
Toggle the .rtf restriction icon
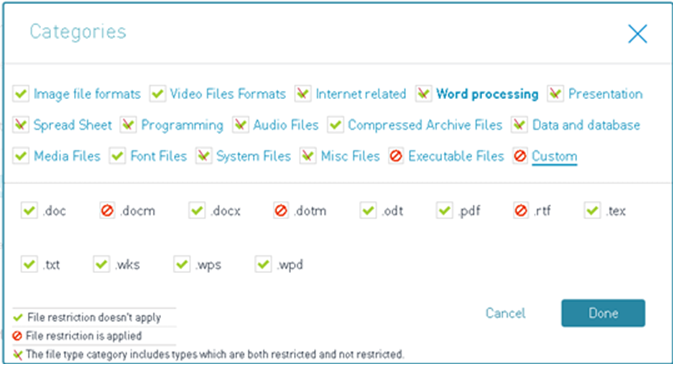tap(521, 211)
